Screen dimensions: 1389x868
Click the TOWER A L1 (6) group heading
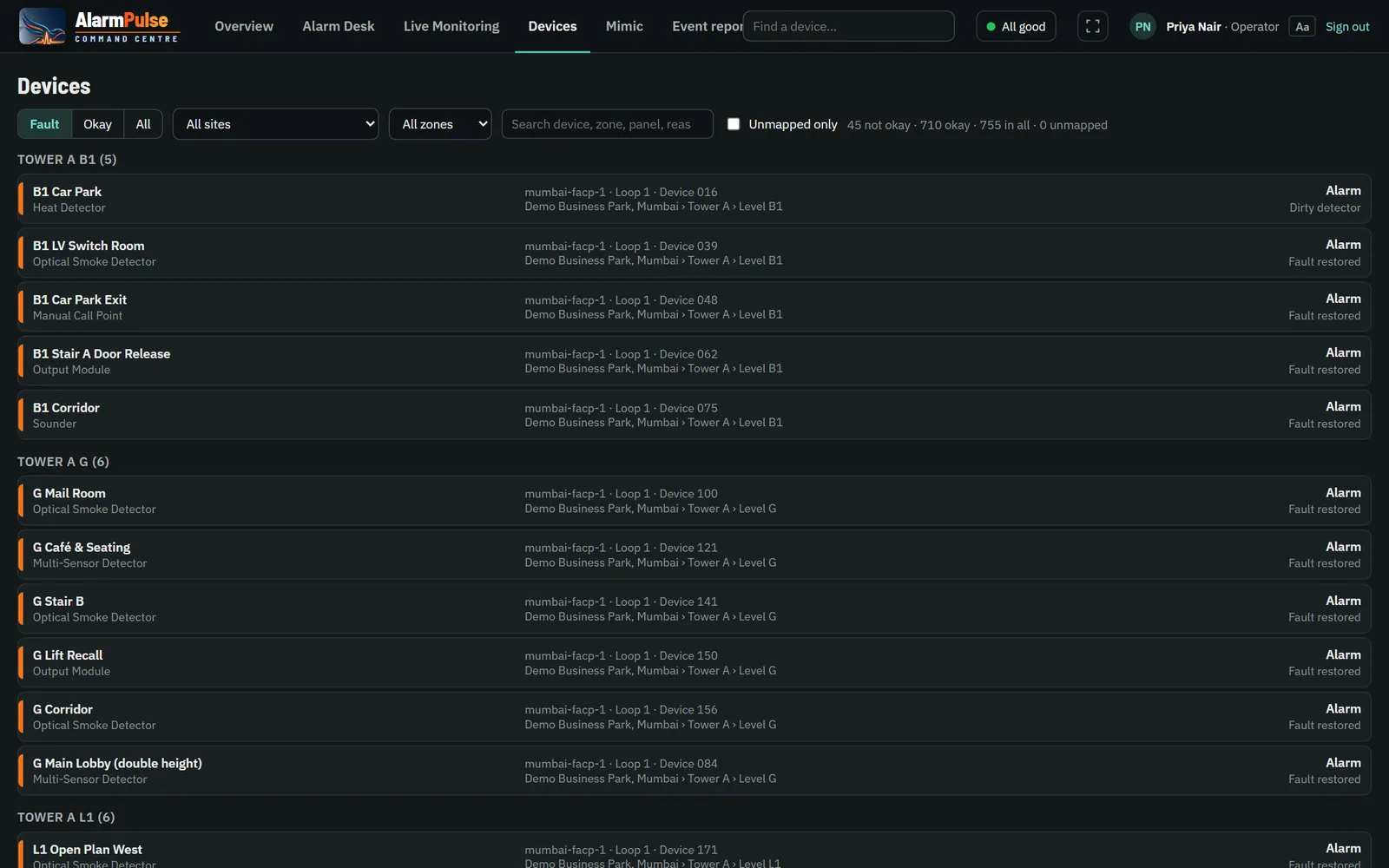click(66, 818)
